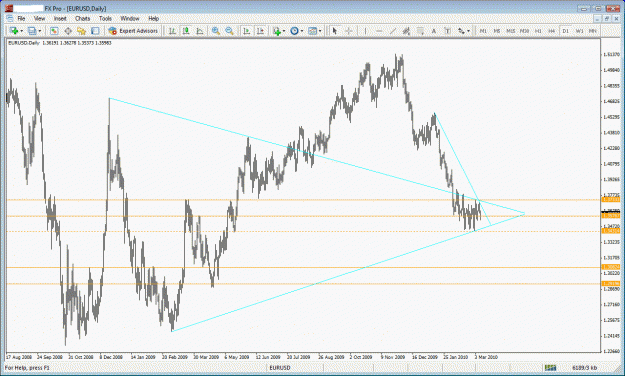
Task: Zoom out of the chart
Action: point(229,31)
